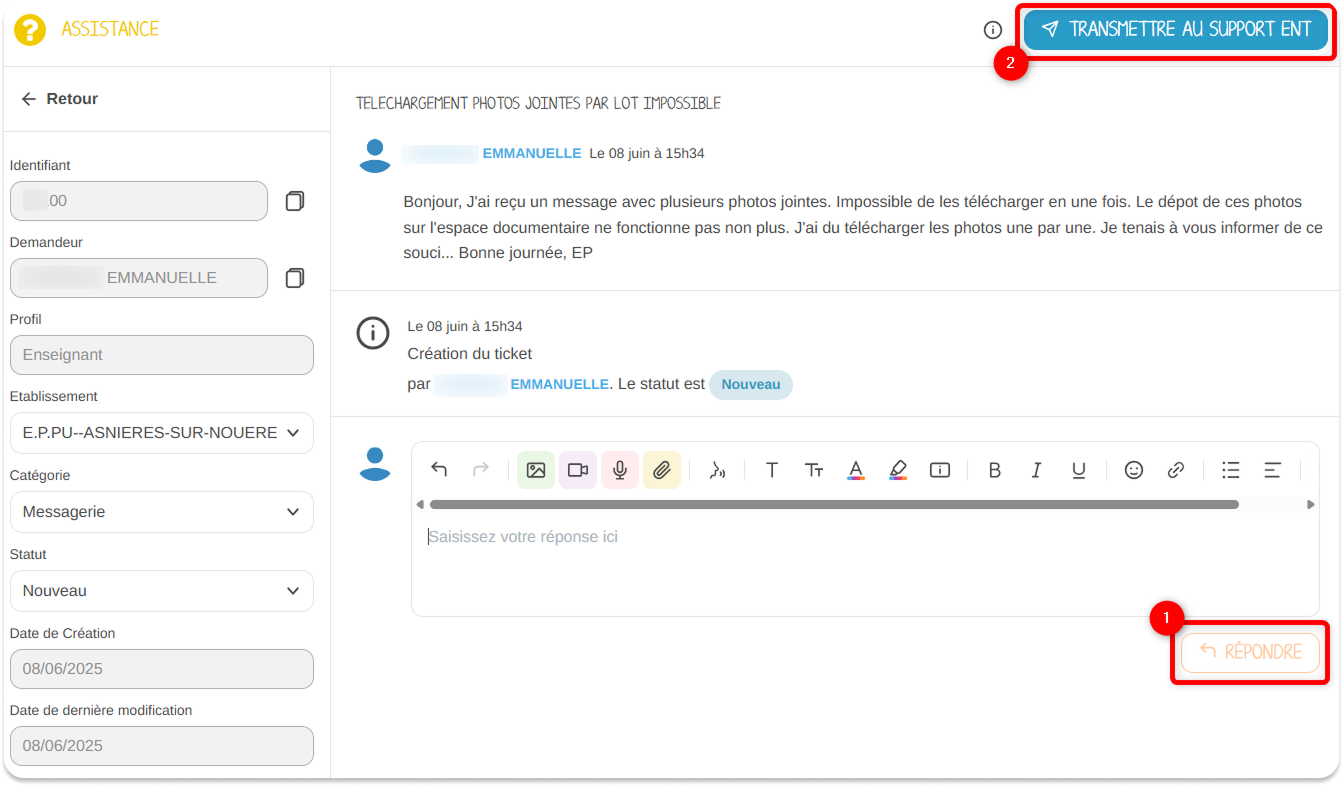Click the info box insert icon
1343x786 pixels.
940,470
